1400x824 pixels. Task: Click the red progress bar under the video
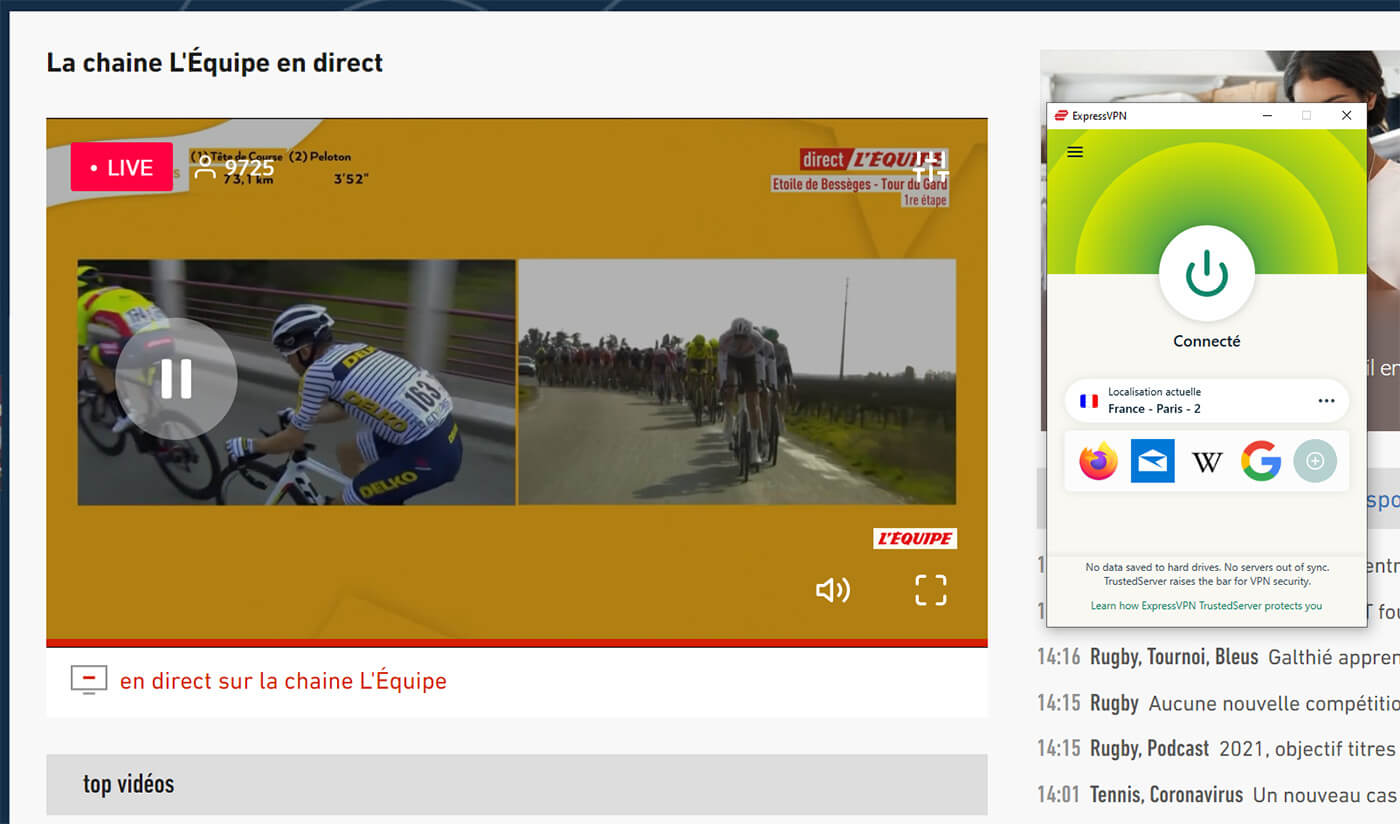(517, 643)
